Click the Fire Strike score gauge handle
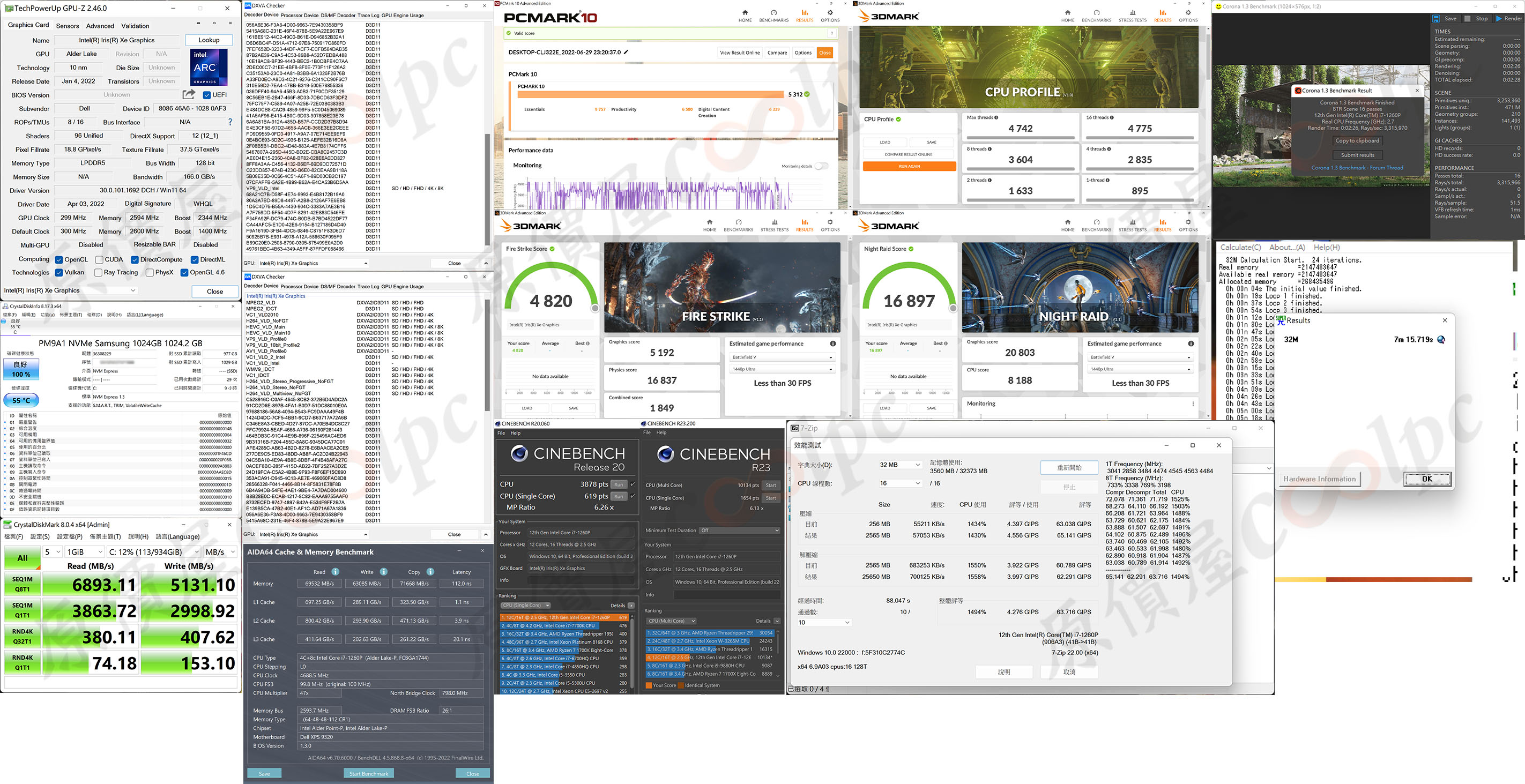 [595, 308]
